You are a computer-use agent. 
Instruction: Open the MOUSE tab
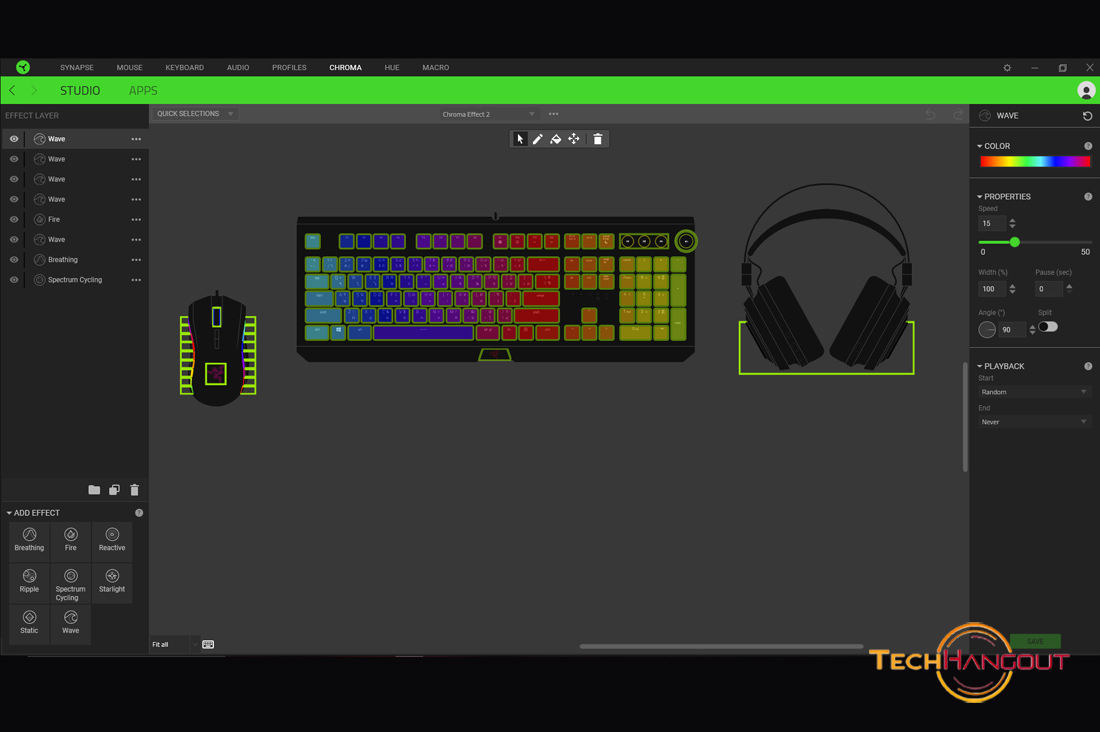pos(129,67)
